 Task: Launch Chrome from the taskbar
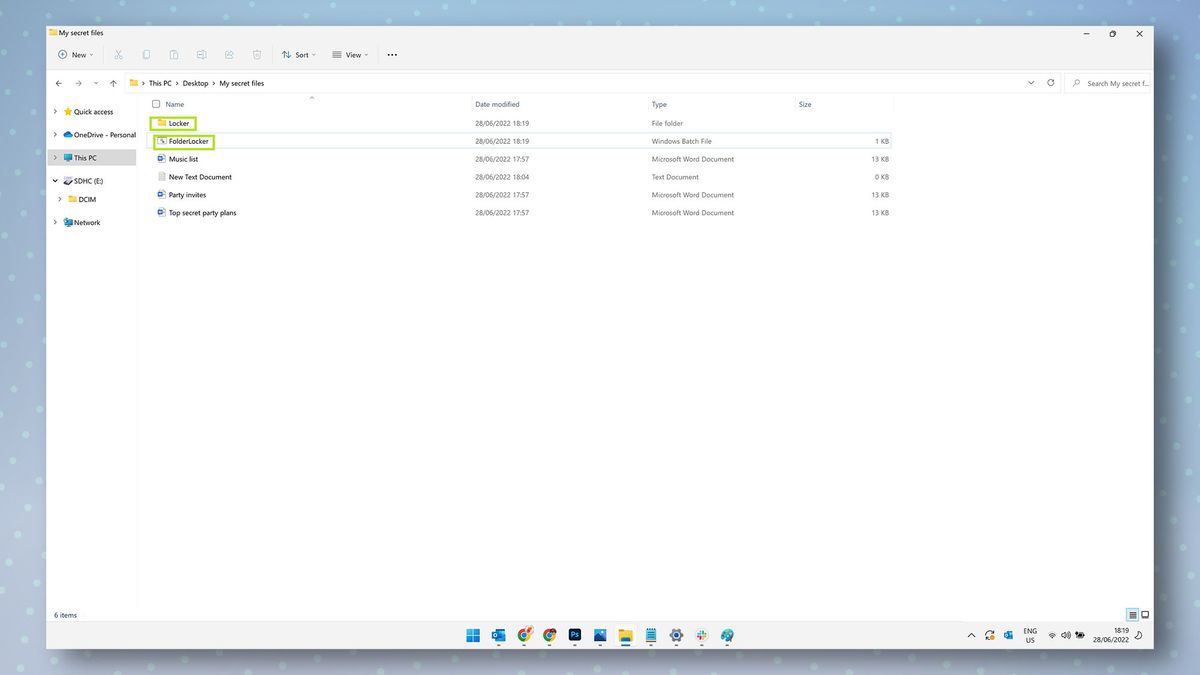click(x=549, y=635)
